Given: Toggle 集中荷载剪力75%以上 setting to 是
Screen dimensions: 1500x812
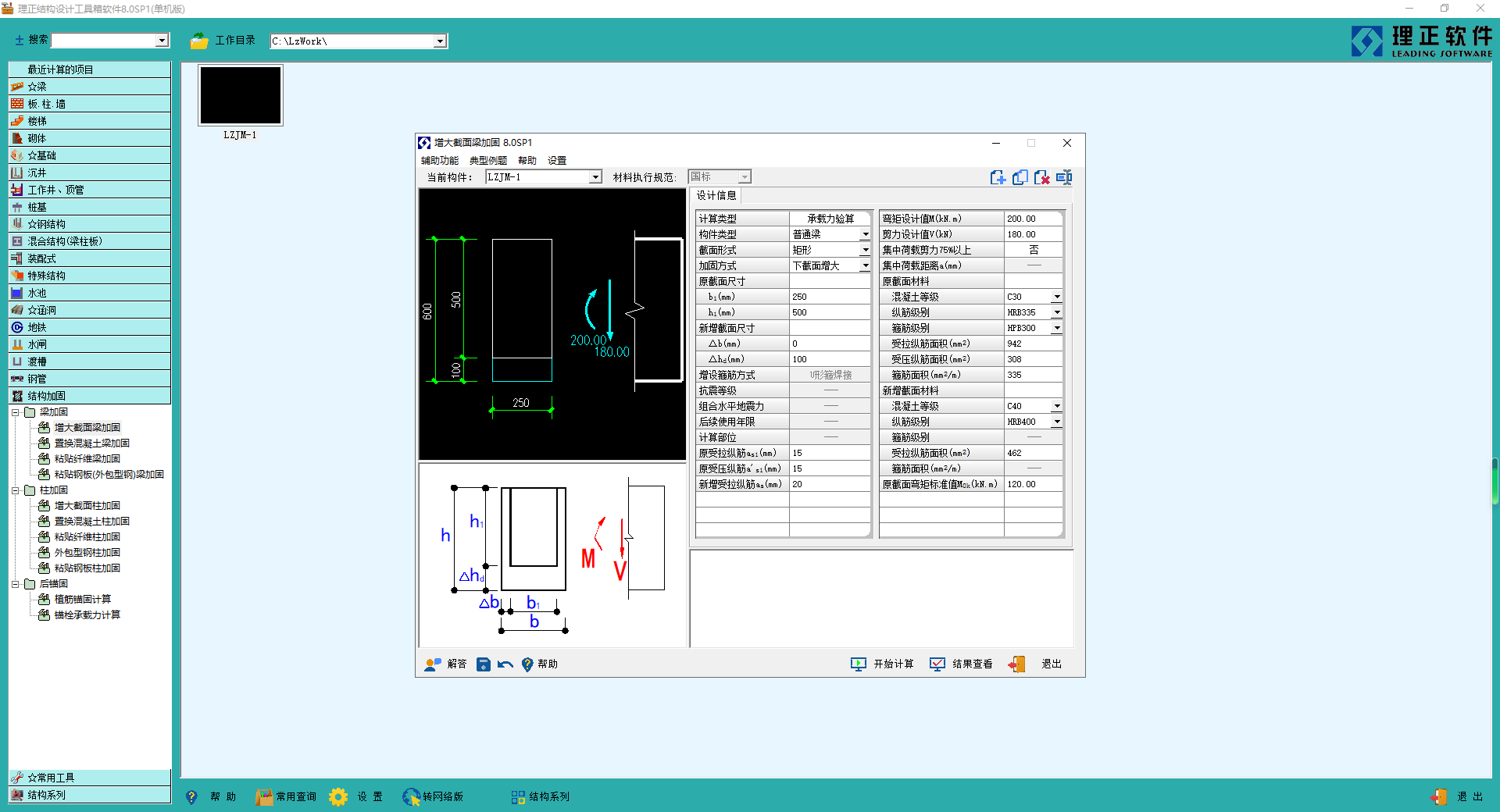Looking at the screenshot, I should tap(1033, 249).
